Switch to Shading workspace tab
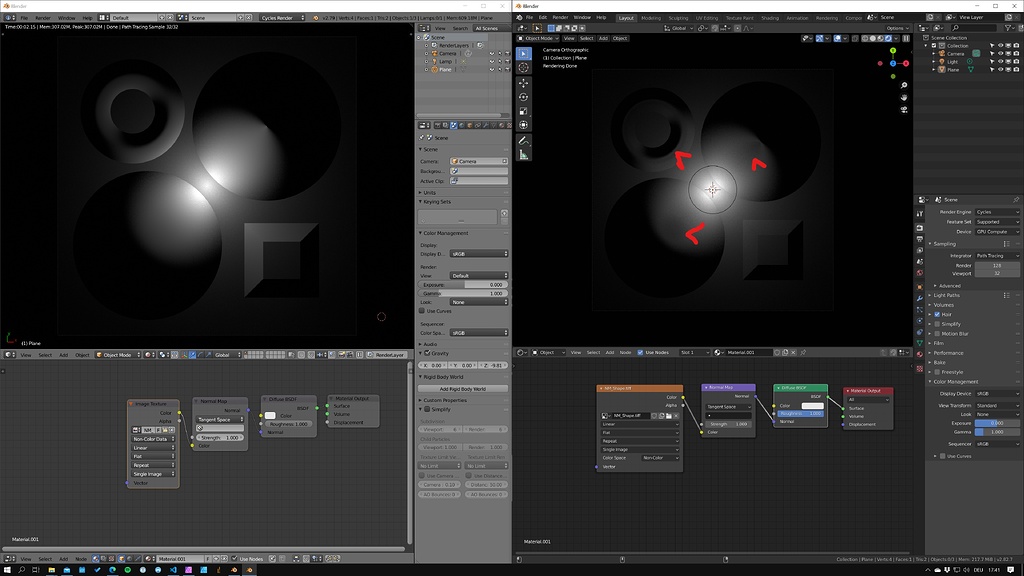The height and width of the screenshot is (576, 1024). (770, 18)
